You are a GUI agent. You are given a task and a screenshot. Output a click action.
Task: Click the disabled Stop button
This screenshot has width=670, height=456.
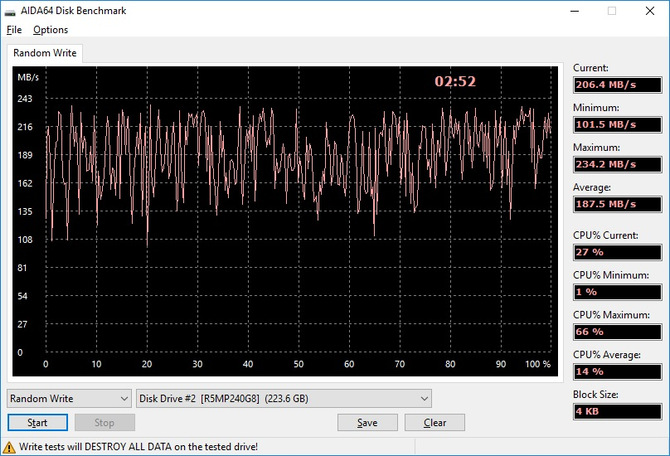105,423
